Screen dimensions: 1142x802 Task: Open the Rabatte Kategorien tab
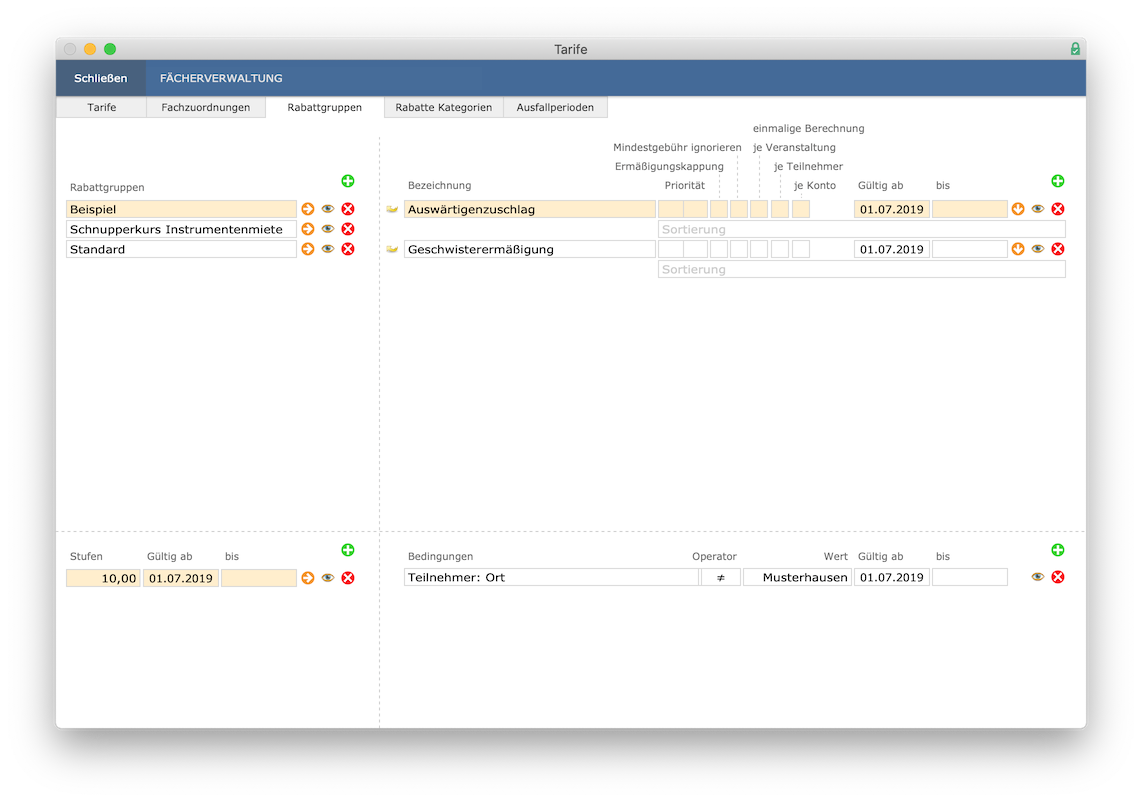click(444, 107)
